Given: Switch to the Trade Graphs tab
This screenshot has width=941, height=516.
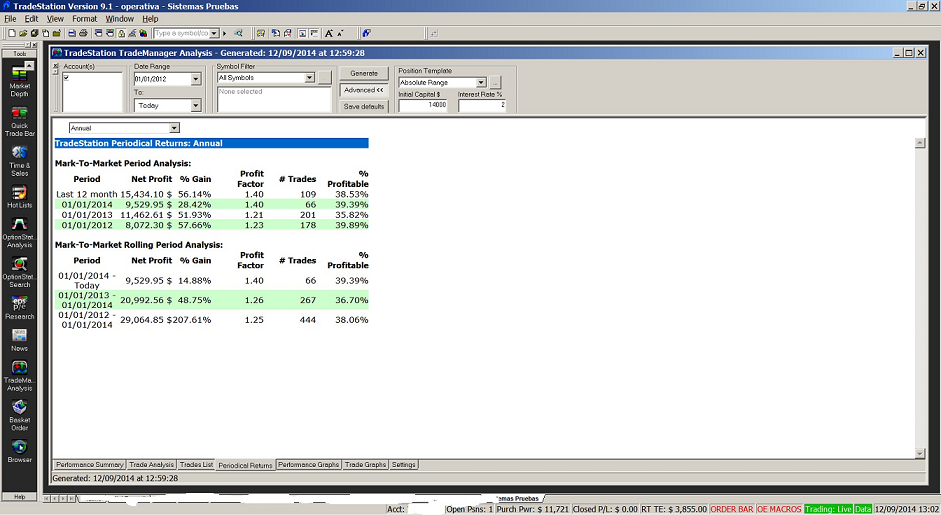Looking at the screenshot, I should point(365,464).
